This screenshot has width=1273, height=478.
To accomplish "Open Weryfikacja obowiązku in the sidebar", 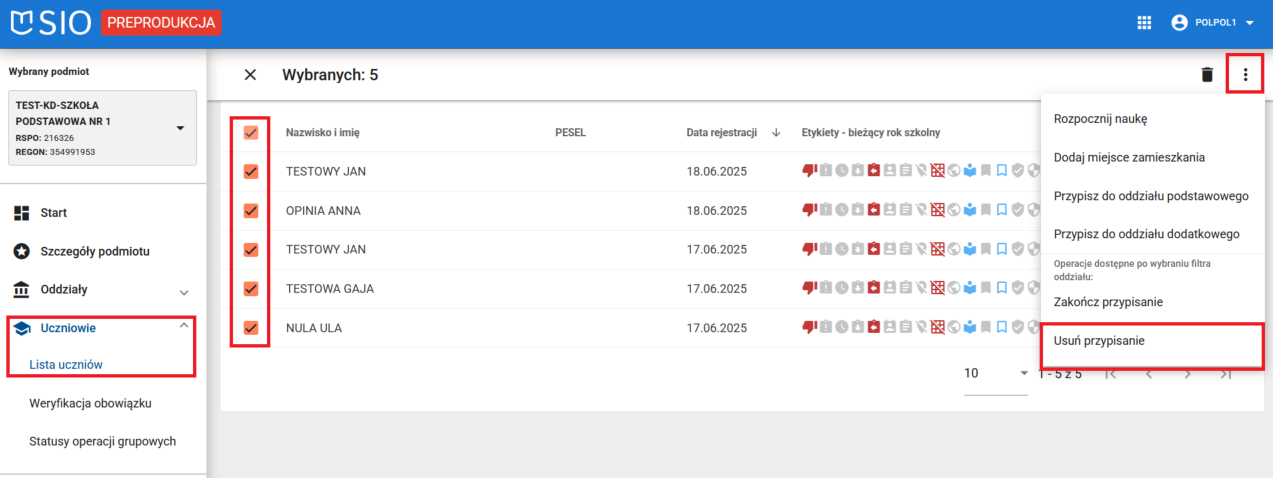I will coord(97,403).
